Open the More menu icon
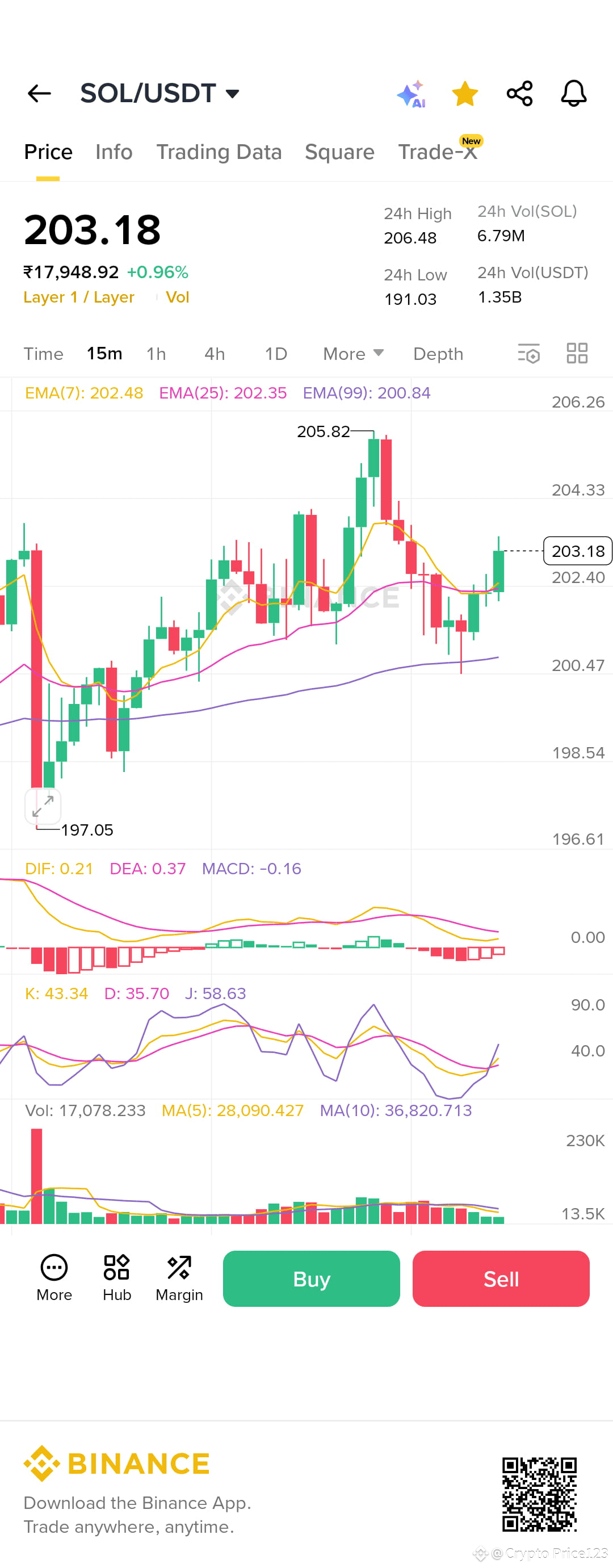 point(54,1277)
